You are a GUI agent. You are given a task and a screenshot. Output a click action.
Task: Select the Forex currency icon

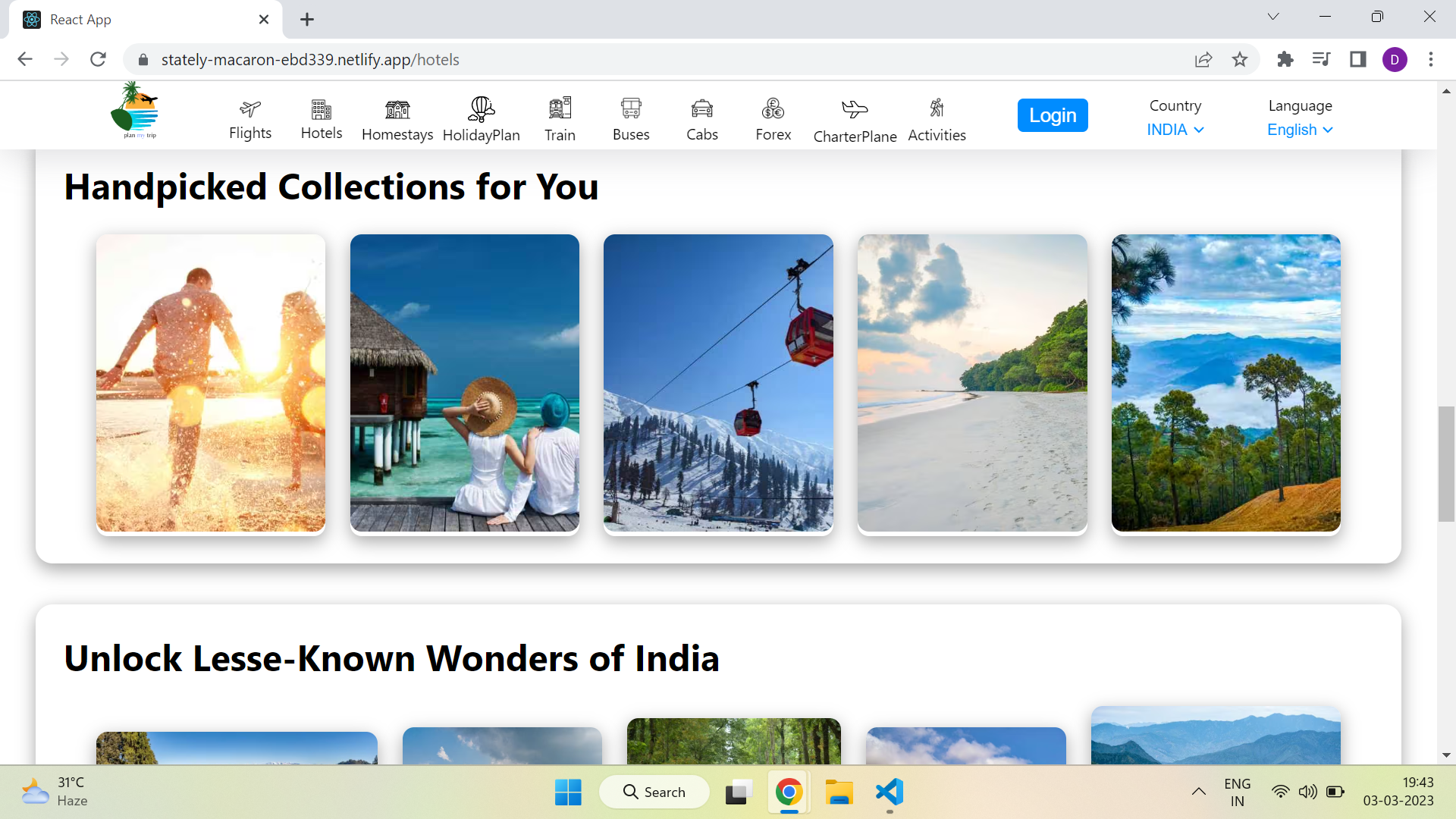[772, 108]
